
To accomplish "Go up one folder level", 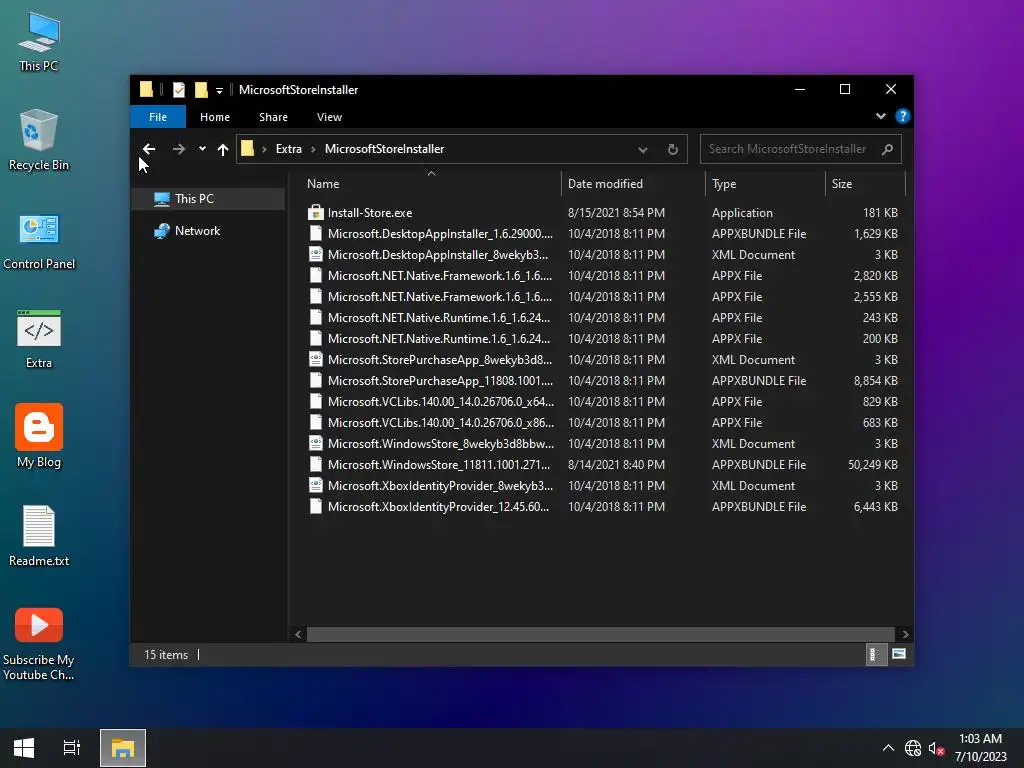I will [x=223, y=150].
